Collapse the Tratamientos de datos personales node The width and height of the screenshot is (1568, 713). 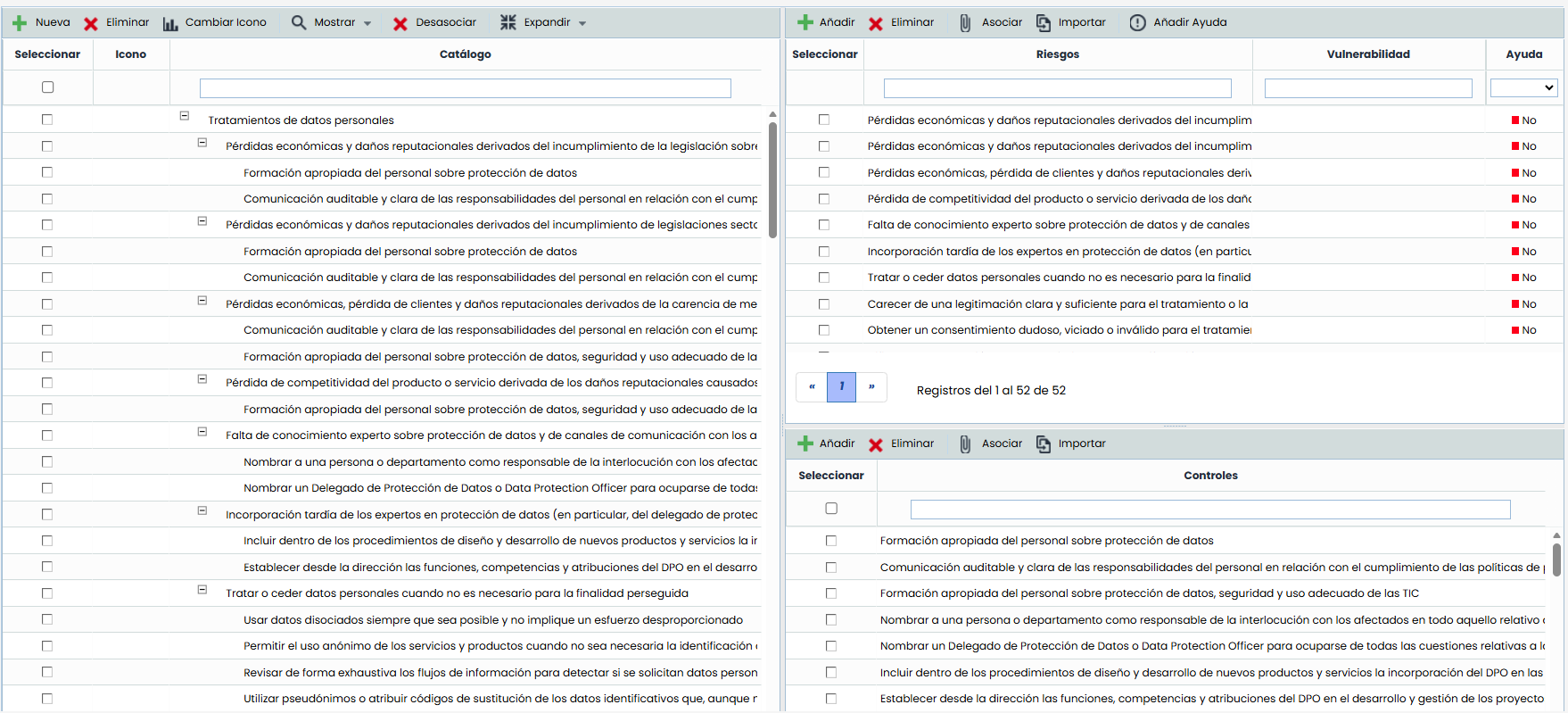[x=185, y=116]
